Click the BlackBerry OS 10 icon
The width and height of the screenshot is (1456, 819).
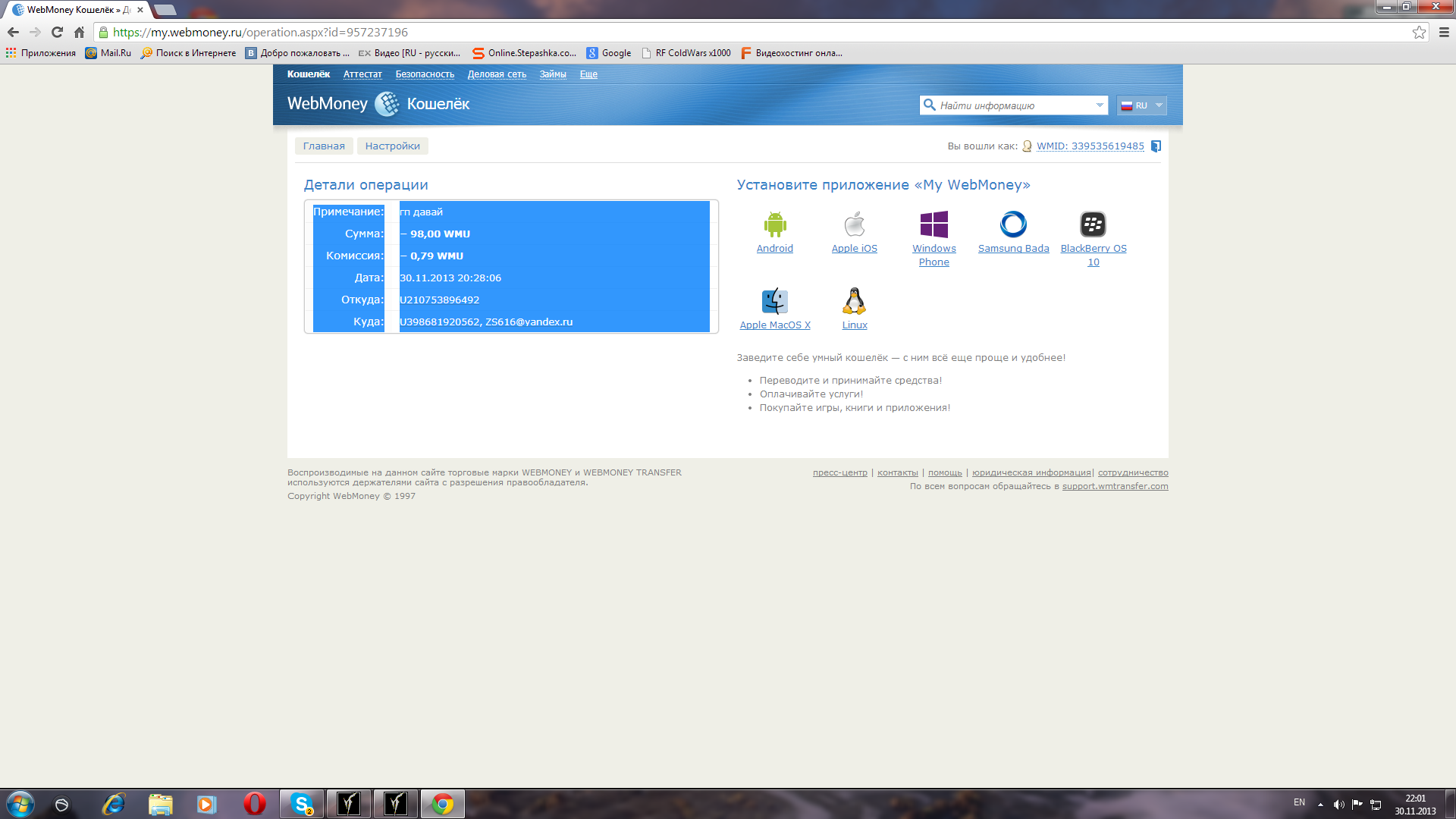tap(1093, 224)
